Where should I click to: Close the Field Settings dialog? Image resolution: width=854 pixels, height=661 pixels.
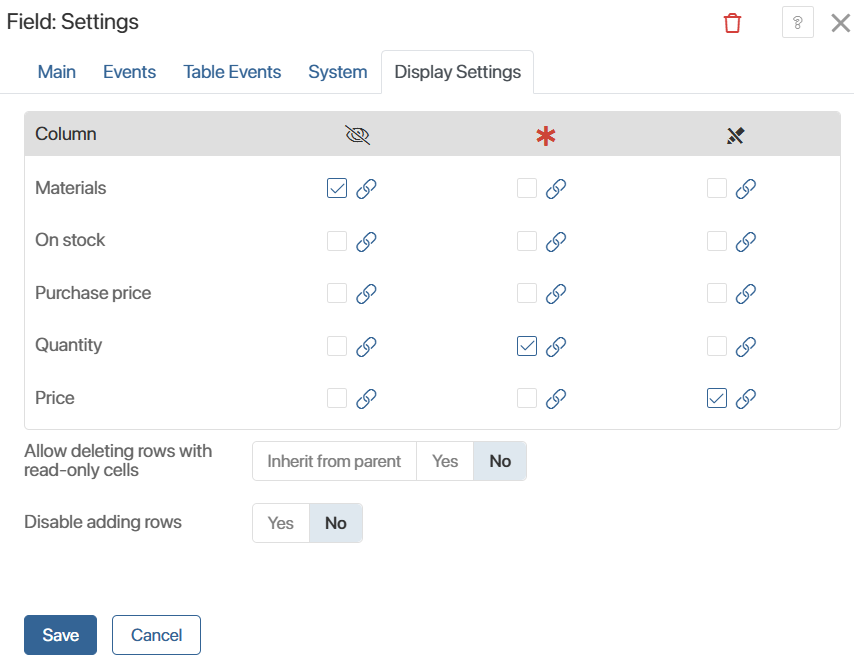[840, 23]
